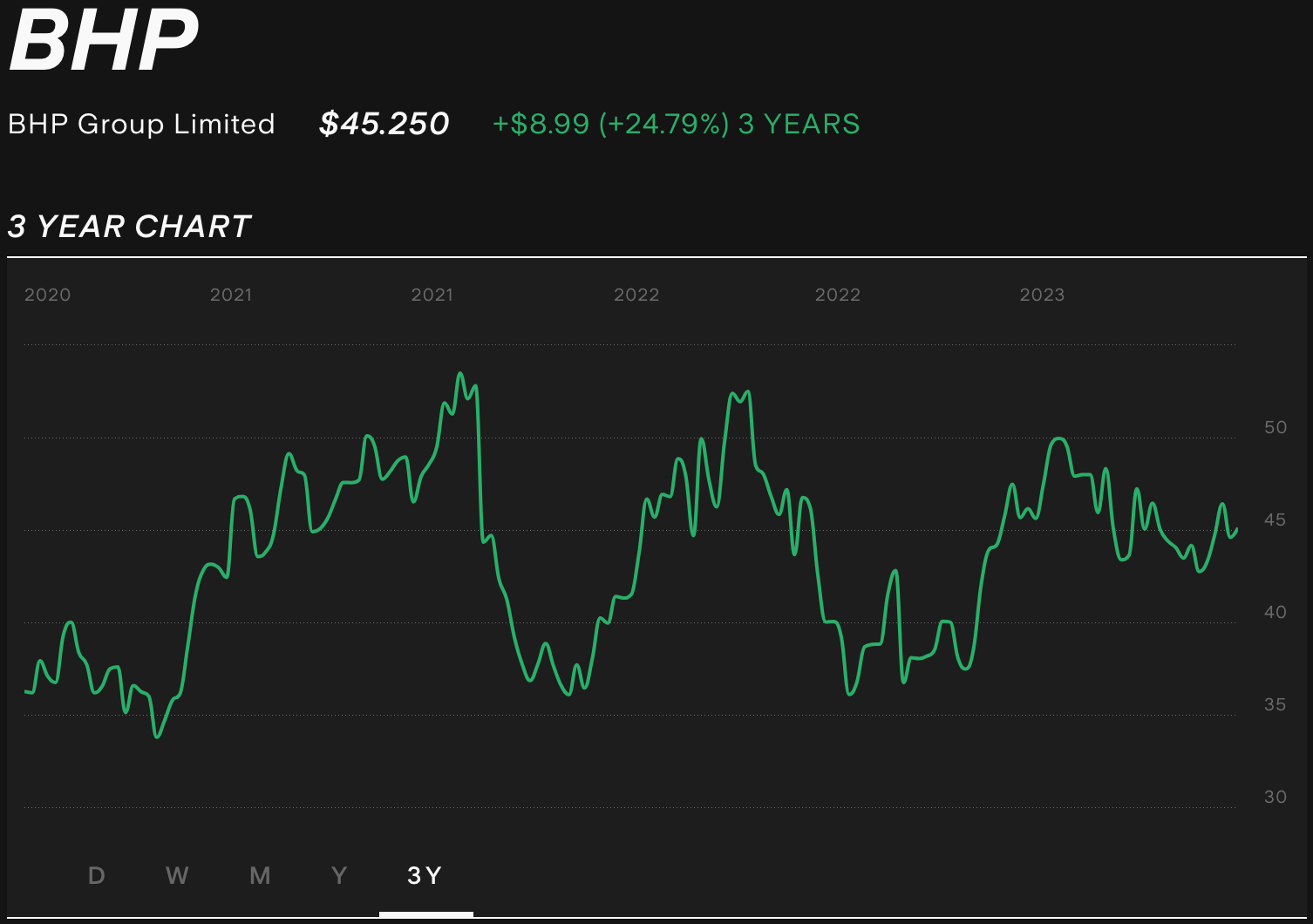Click the BHP Group Limited company name
1313x924 pixels.
click(141, 124)
